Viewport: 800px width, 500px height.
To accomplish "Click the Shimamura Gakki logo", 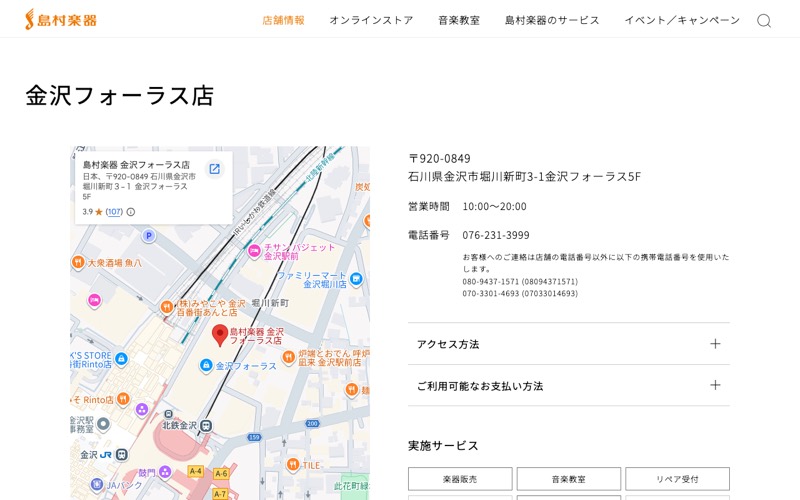I will [x=61, y=20].
